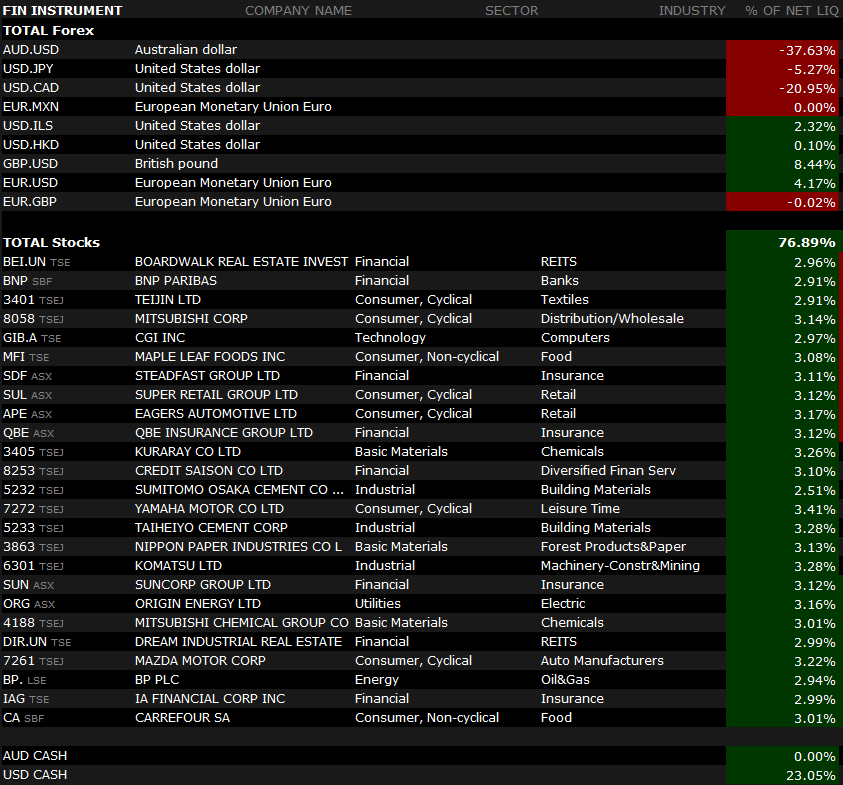Screen dimensions: 843x785
Task: Click CARREFOUR SA company name
Action: tap(182, 718)
